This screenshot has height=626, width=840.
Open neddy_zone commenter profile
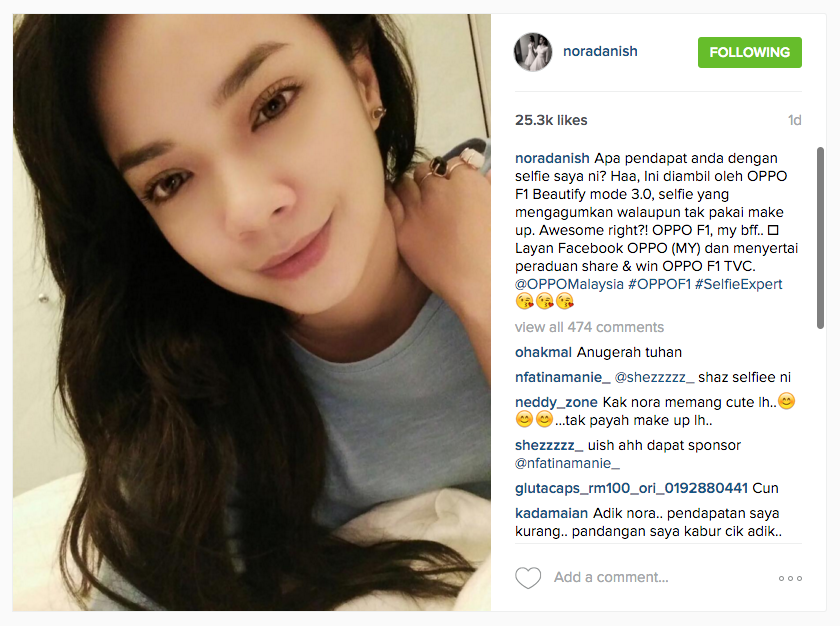(x=556, y=403)
